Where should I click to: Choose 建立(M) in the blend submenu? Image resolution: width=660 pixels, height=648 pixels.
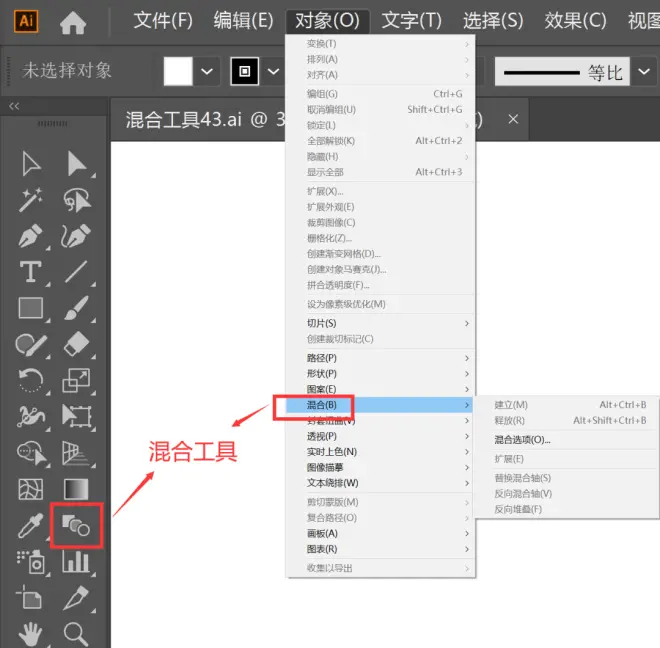click(567, 405)
